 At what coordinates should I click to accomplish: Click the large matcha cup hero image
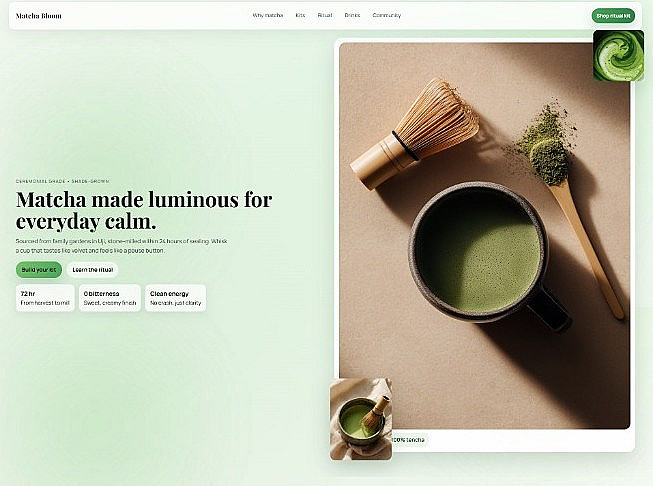coord(484,236)
